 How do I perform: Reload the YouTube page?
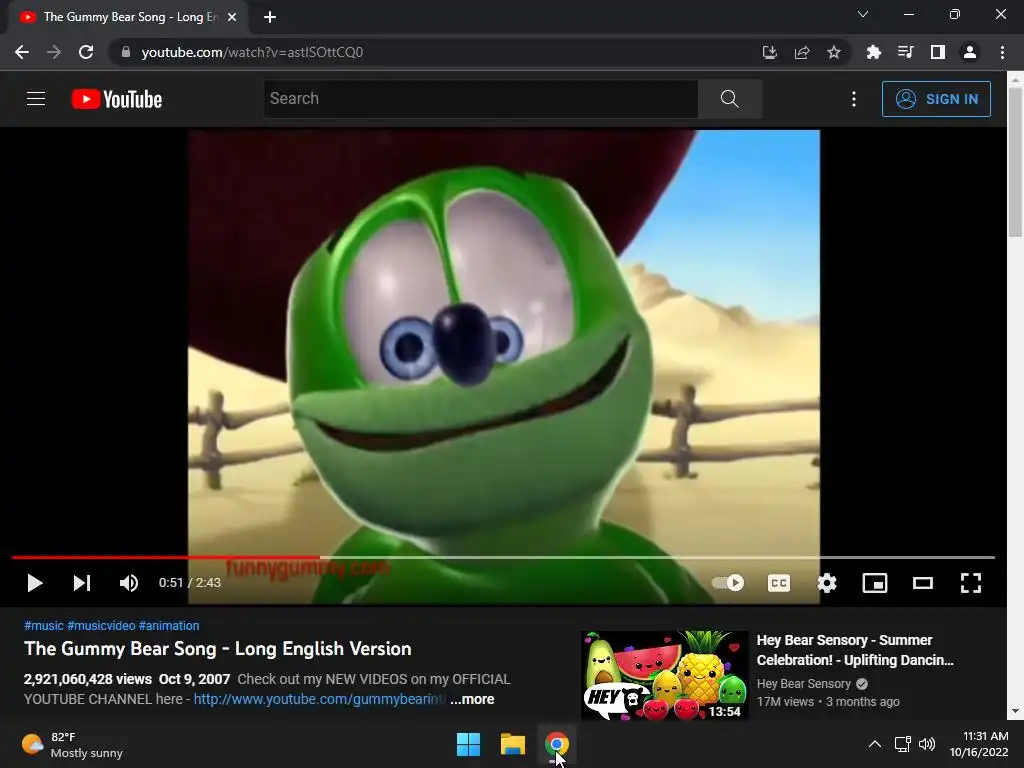click(x=86, y=52)
